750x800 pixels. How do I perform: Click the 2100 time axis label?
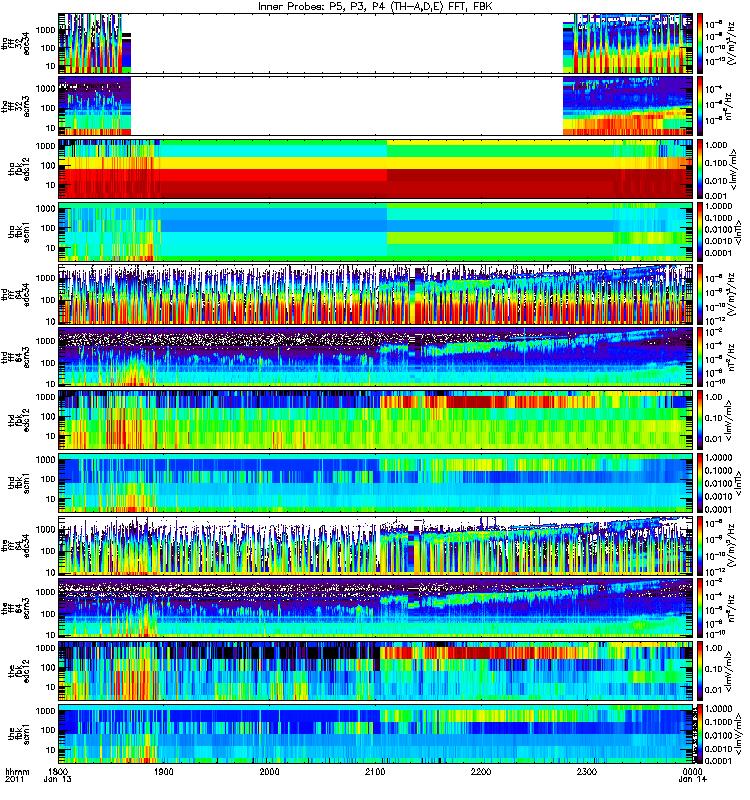click(x=375, y=771)
